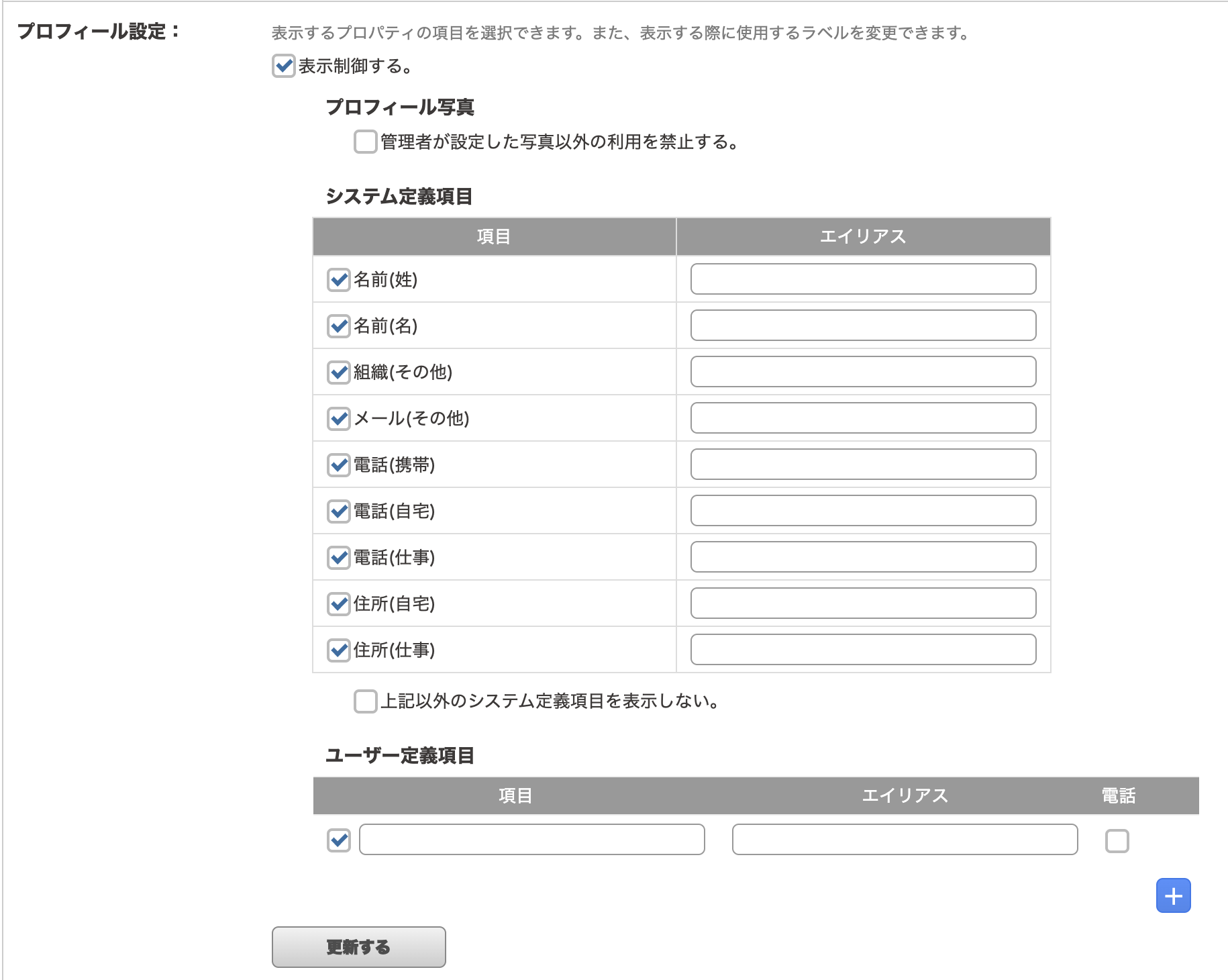Toggle the メール(その他) checkbox

point(339,418)
